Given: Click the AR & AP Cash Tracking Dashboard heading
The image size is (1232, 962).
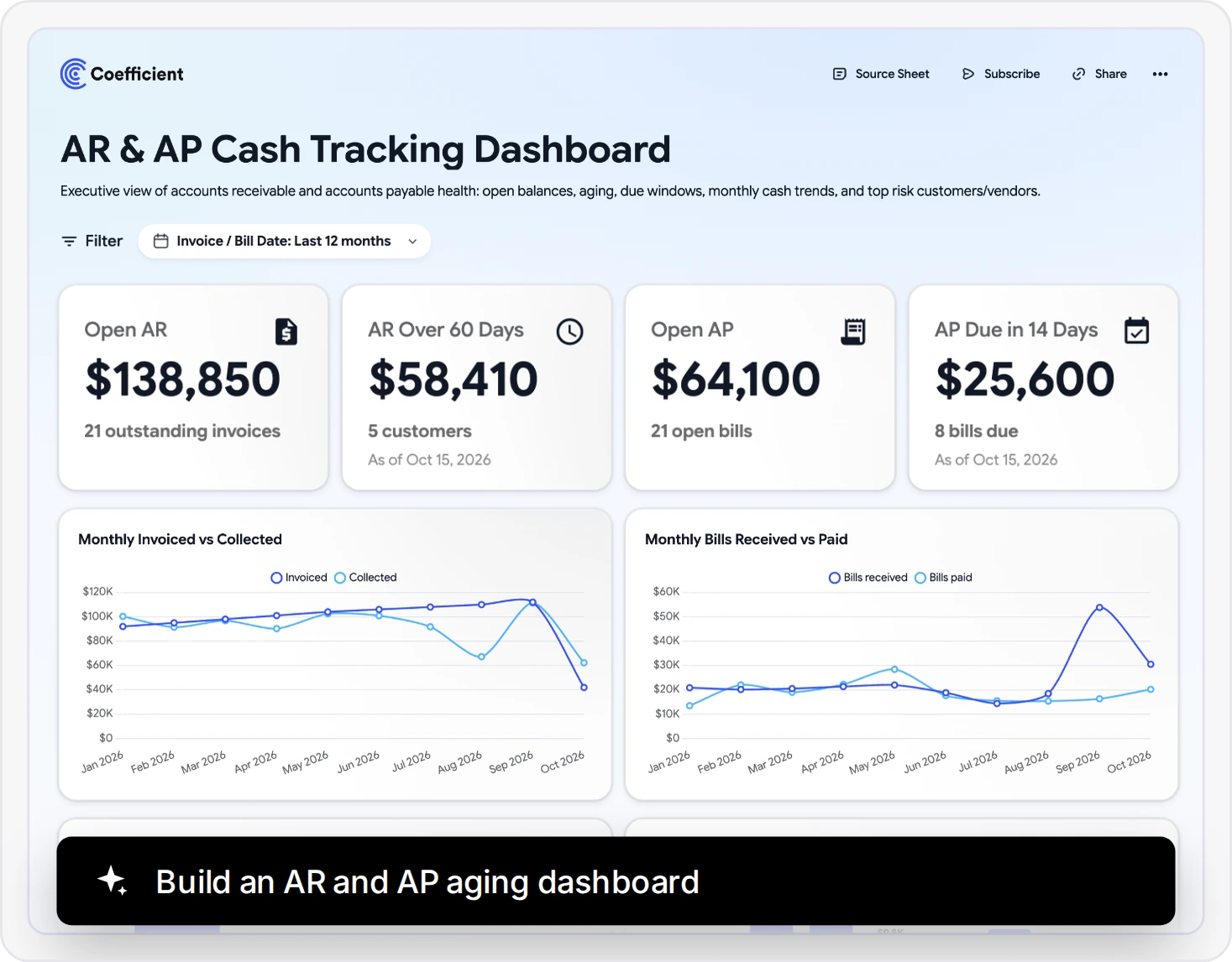Looking at the screenshot, I should [365, 149].
